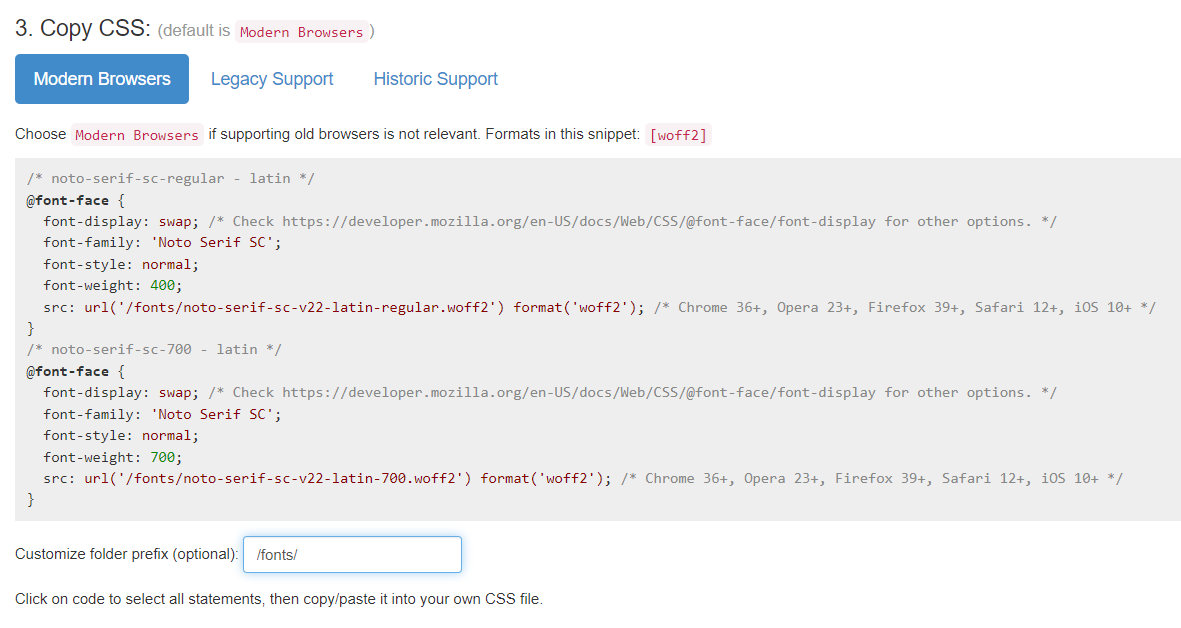Click the second font-family 'Noto Serif SC' line
The height and width of the screenshot is (628, 1181).
click(x=162, y=414)
